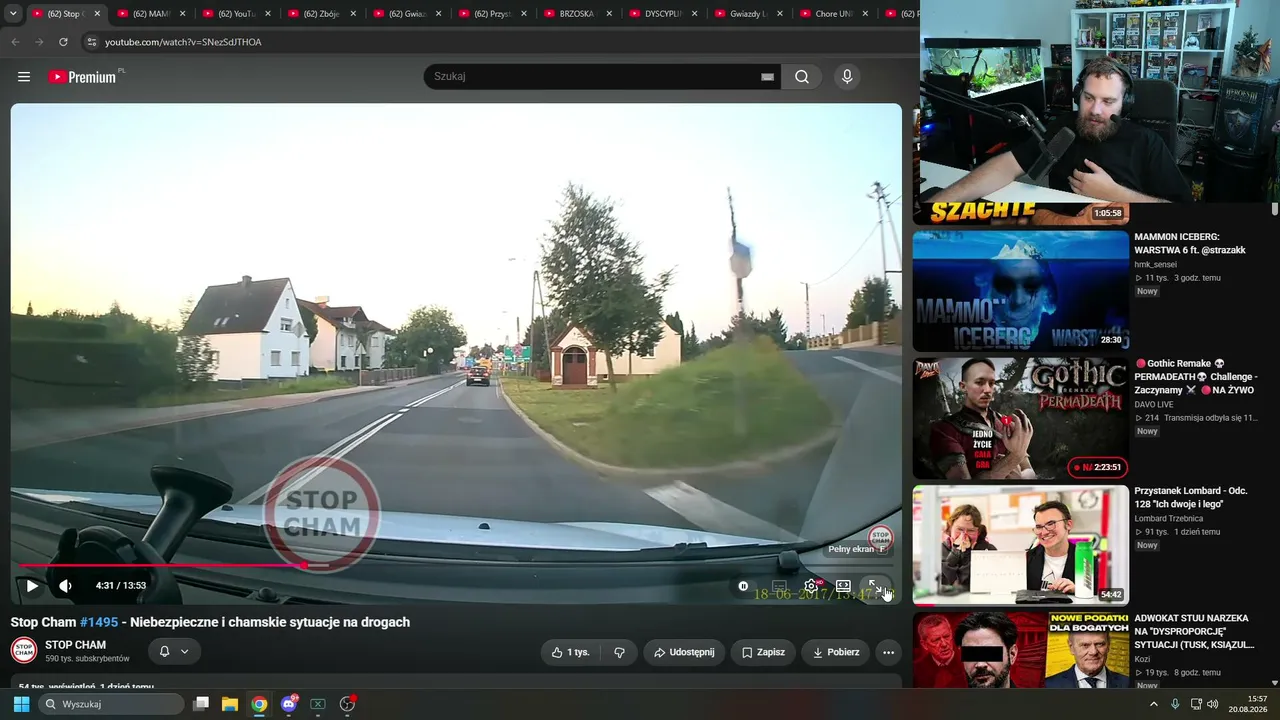Open STOP CHAM channel avatar
This screenshot has height=720, width=1280.
(x=24, y=651)
